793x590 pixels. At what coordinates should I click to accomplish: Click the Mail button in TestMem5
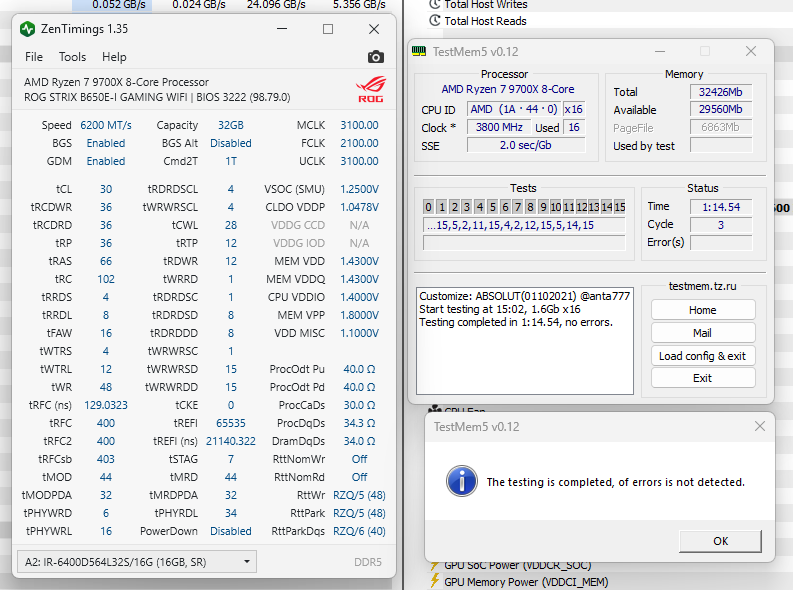point(703,333)
